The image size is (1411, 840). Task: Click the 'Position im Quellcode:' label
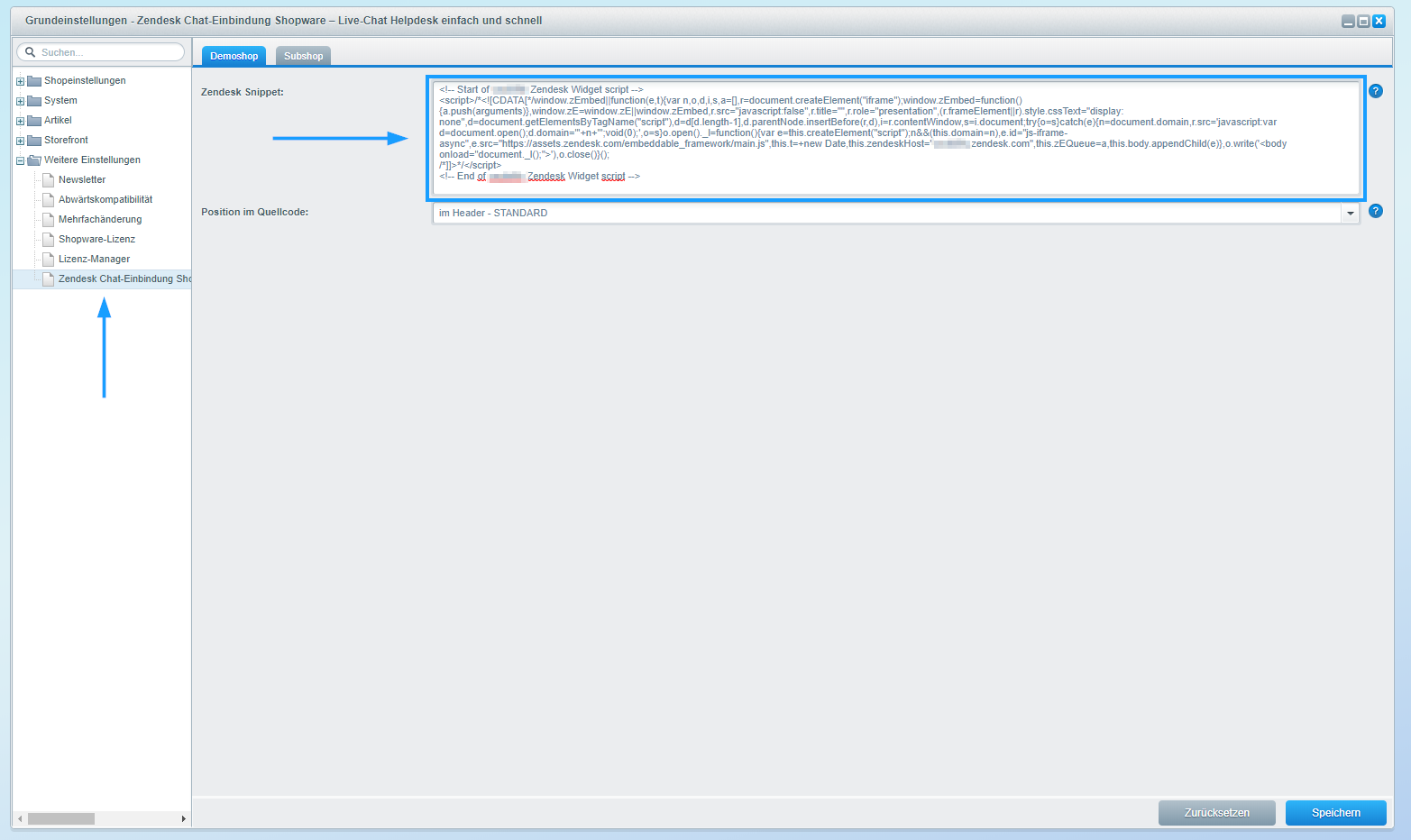pos(254,212)
